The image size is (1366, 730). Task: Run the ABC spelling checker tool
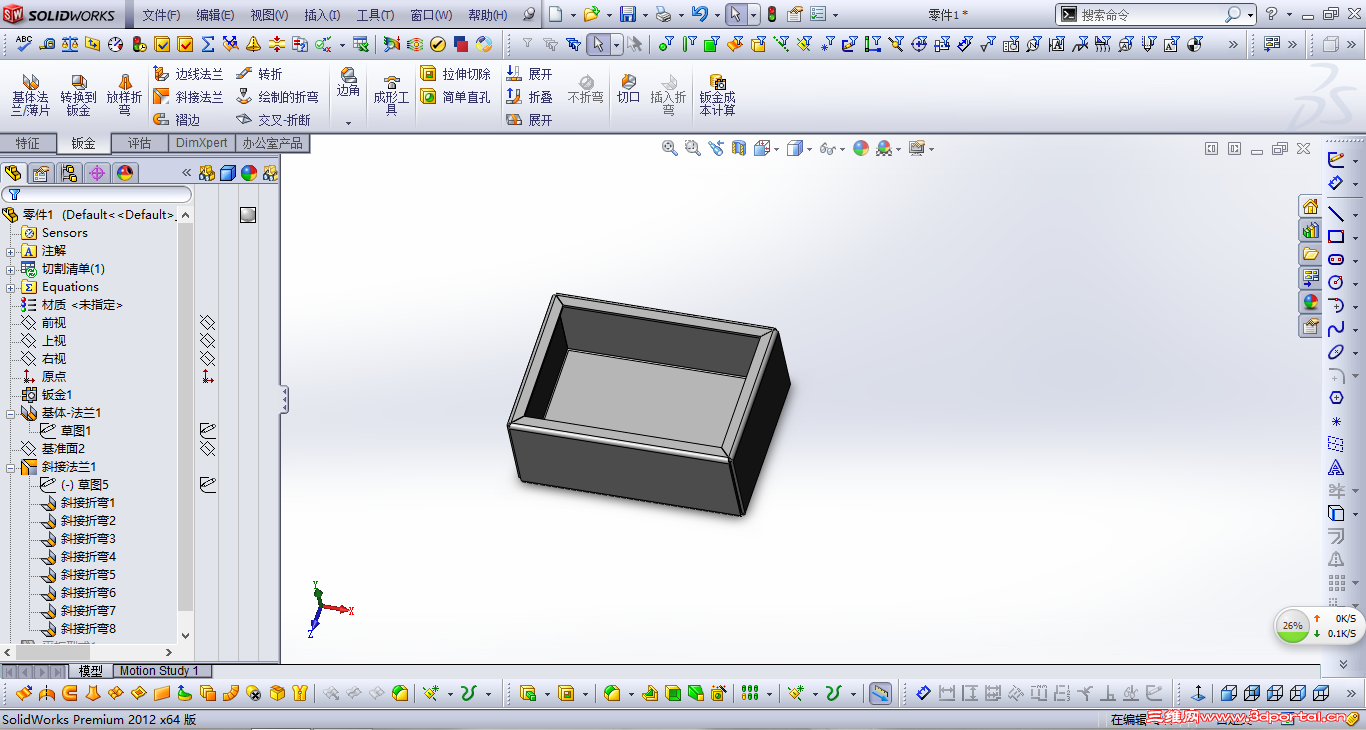point(24,44)
